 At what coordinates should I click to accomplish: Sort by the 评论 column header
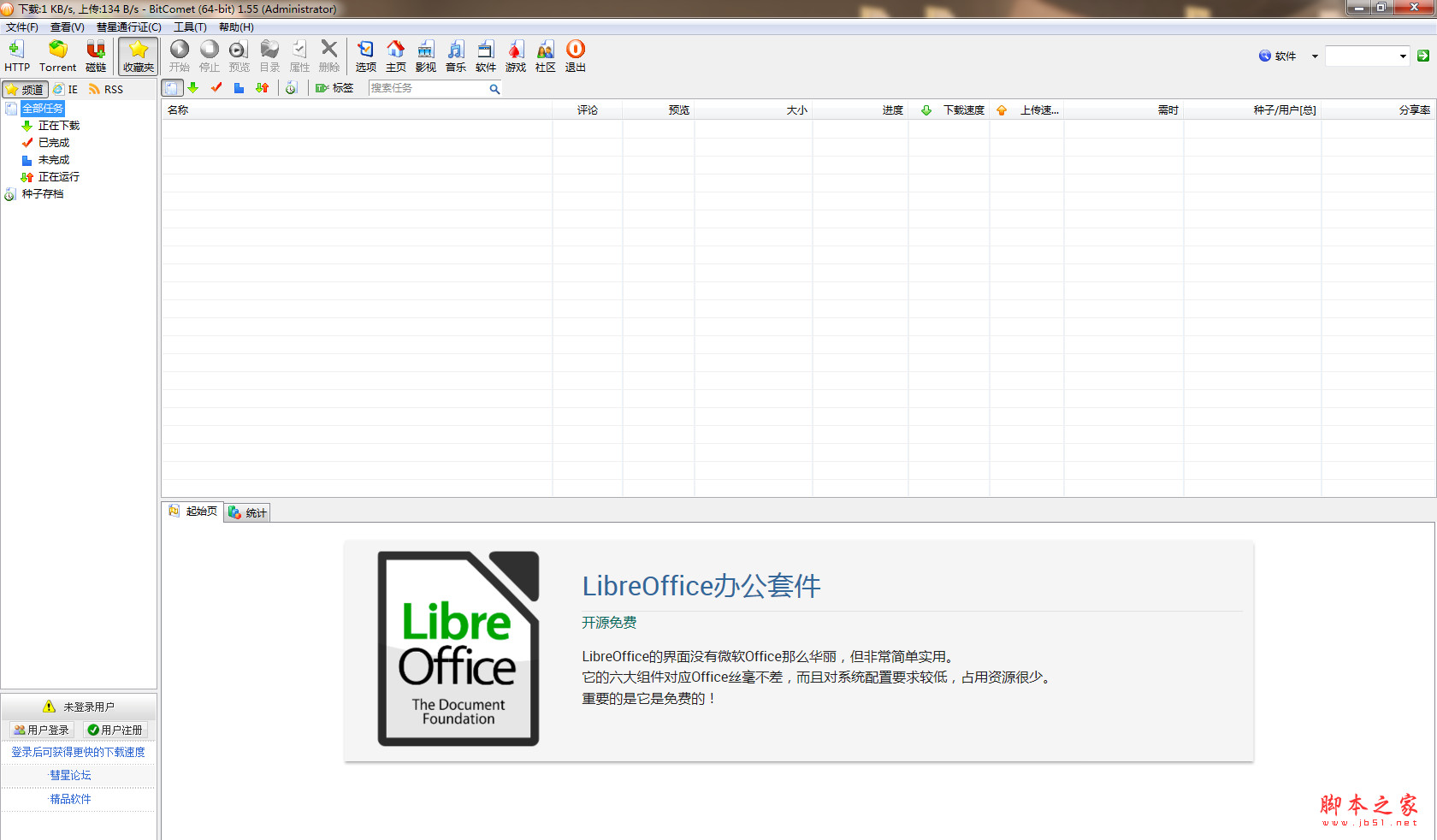tap(588, 109)
